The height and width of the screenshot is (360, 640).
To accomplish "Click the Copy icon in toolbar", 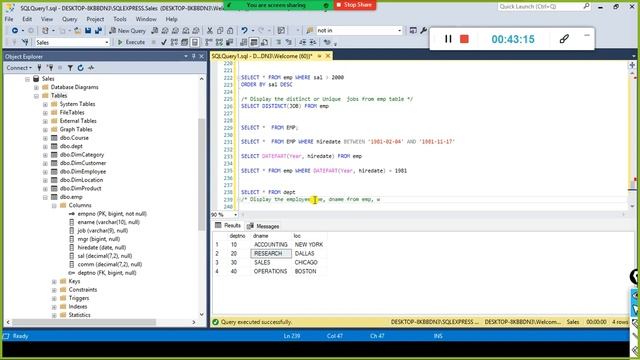I will [220, 31].
